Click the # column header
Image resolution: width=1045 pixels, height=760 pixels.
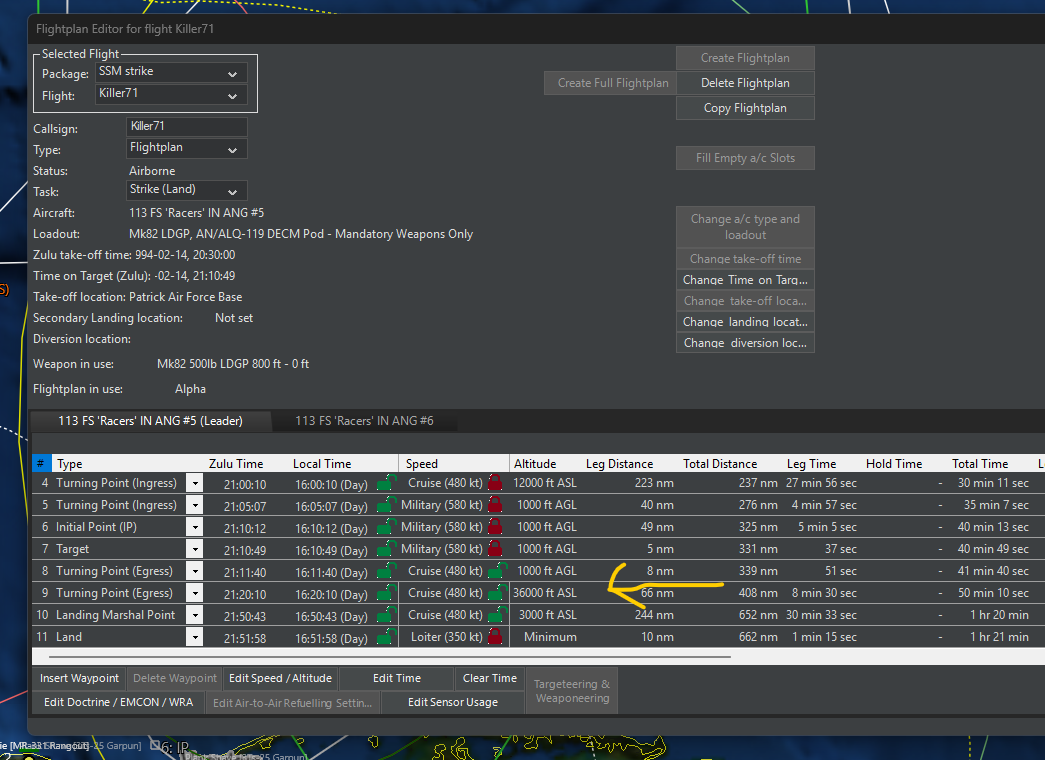pyautogui.click(x=41, y=463)
